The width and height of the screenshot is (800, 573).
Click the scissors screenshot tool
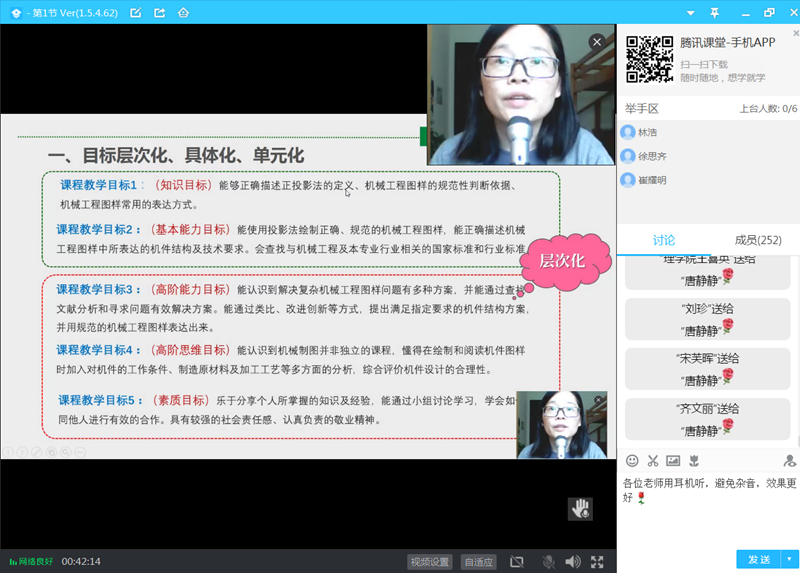tap(653, 461)
